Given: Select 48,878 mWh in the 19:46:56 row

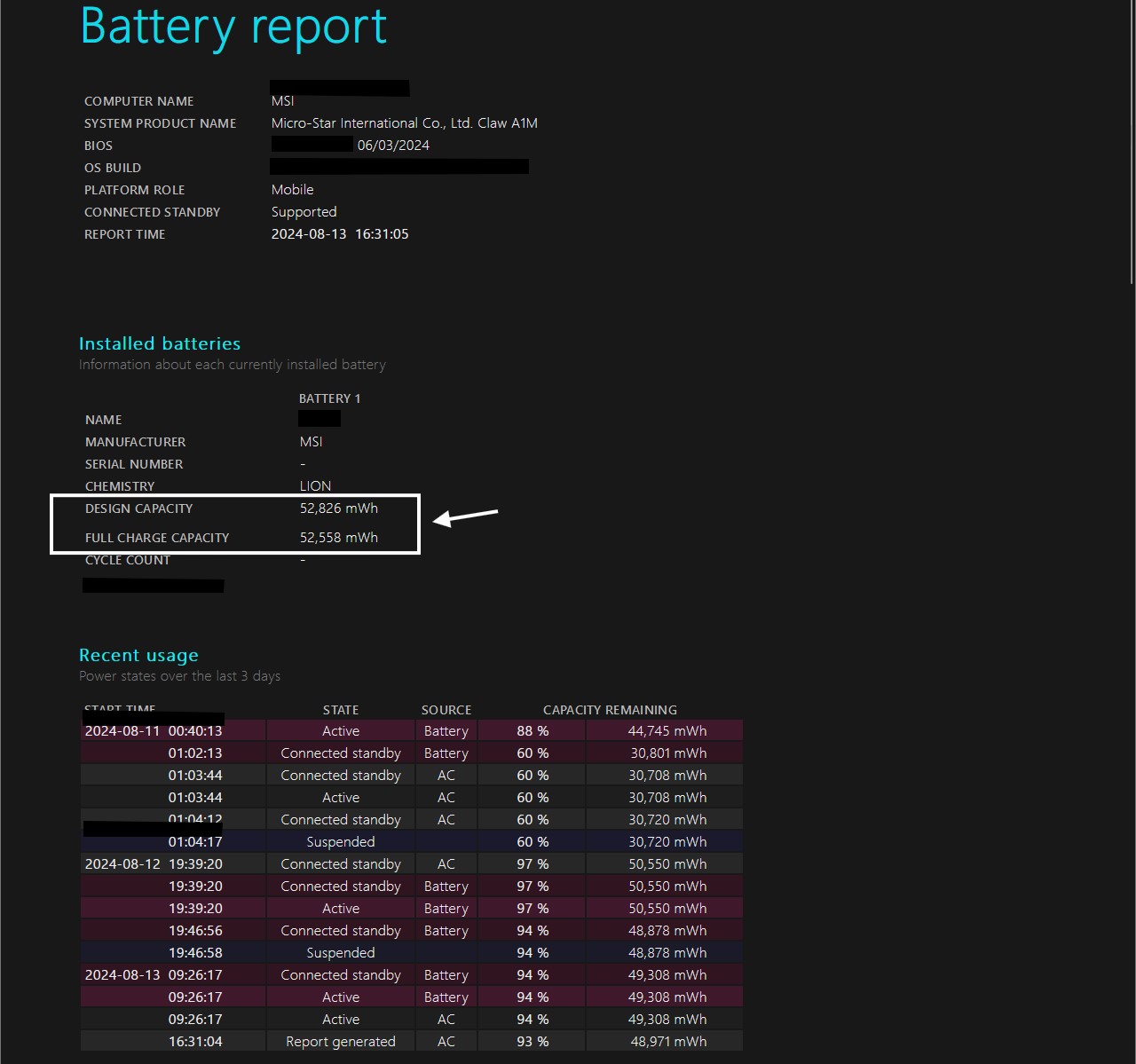Looking at the screenshot, I should coord(667,931).
